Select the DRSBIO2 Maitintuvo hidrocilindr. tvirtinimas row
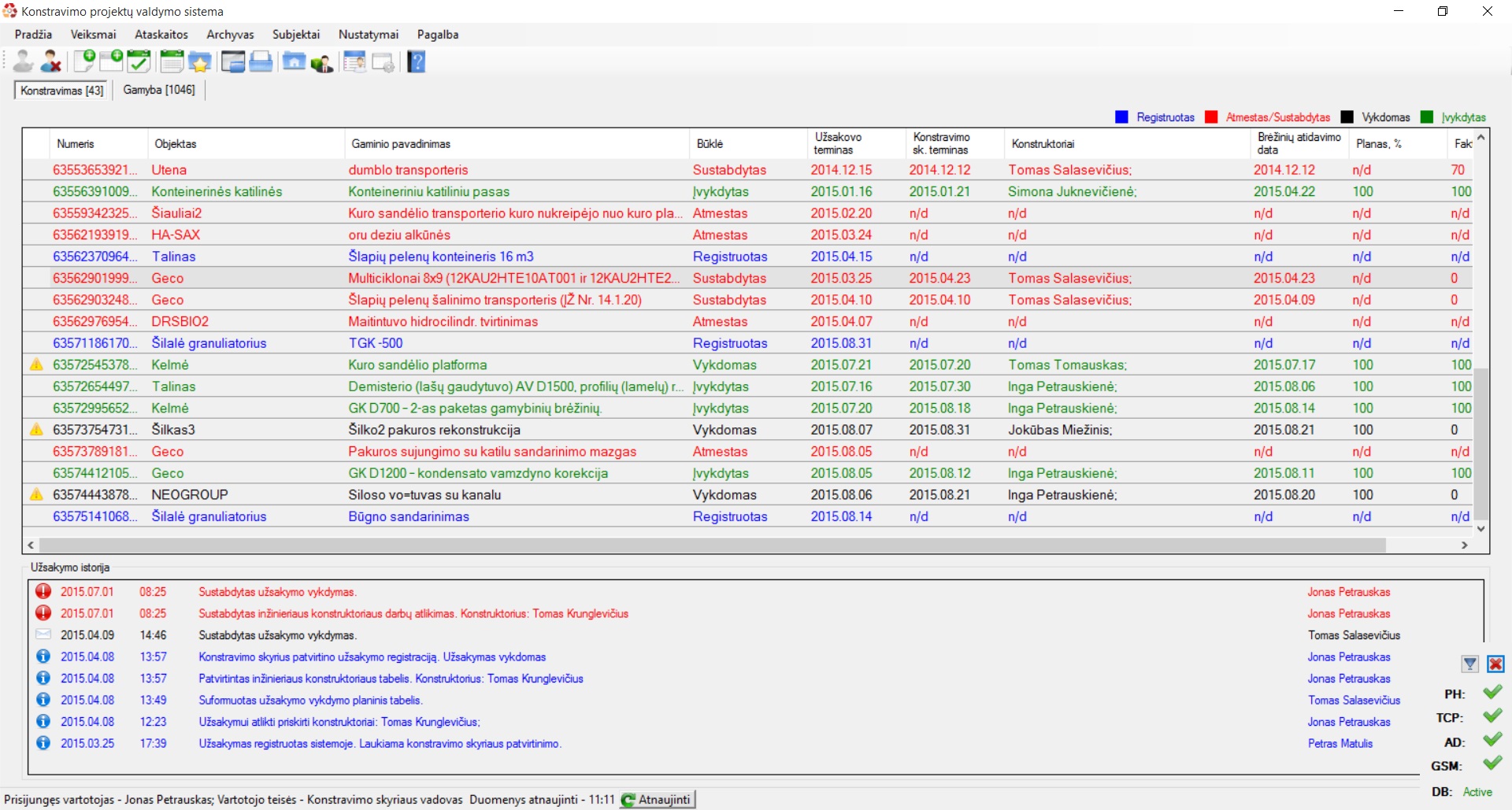 coord(748,321)
